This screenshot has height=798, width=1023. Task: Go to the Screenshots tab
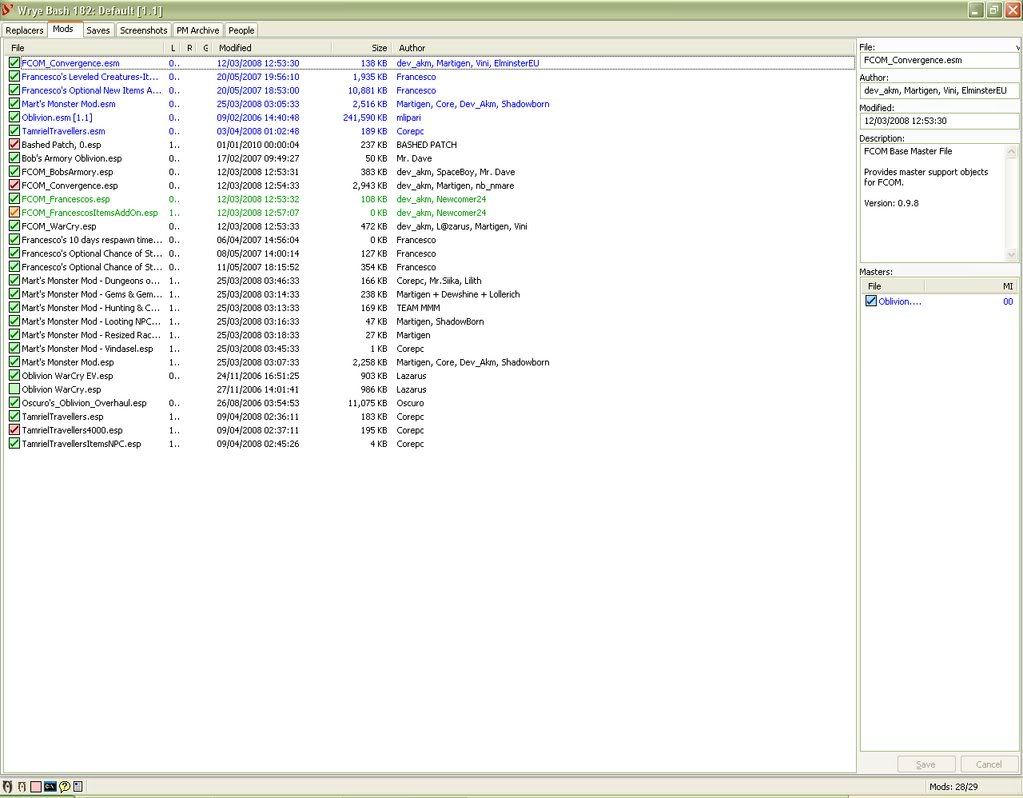click(144, 30)
